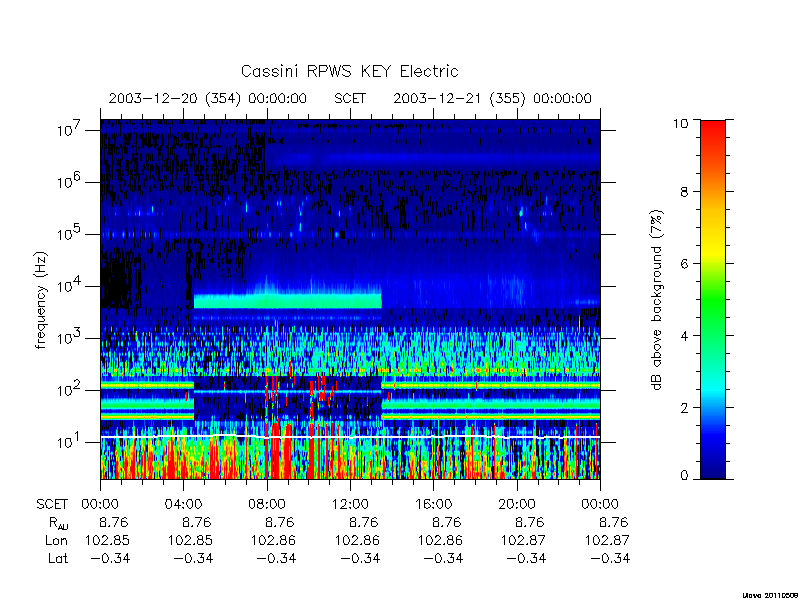Click the dB above background (7%) label

(658, 300)
